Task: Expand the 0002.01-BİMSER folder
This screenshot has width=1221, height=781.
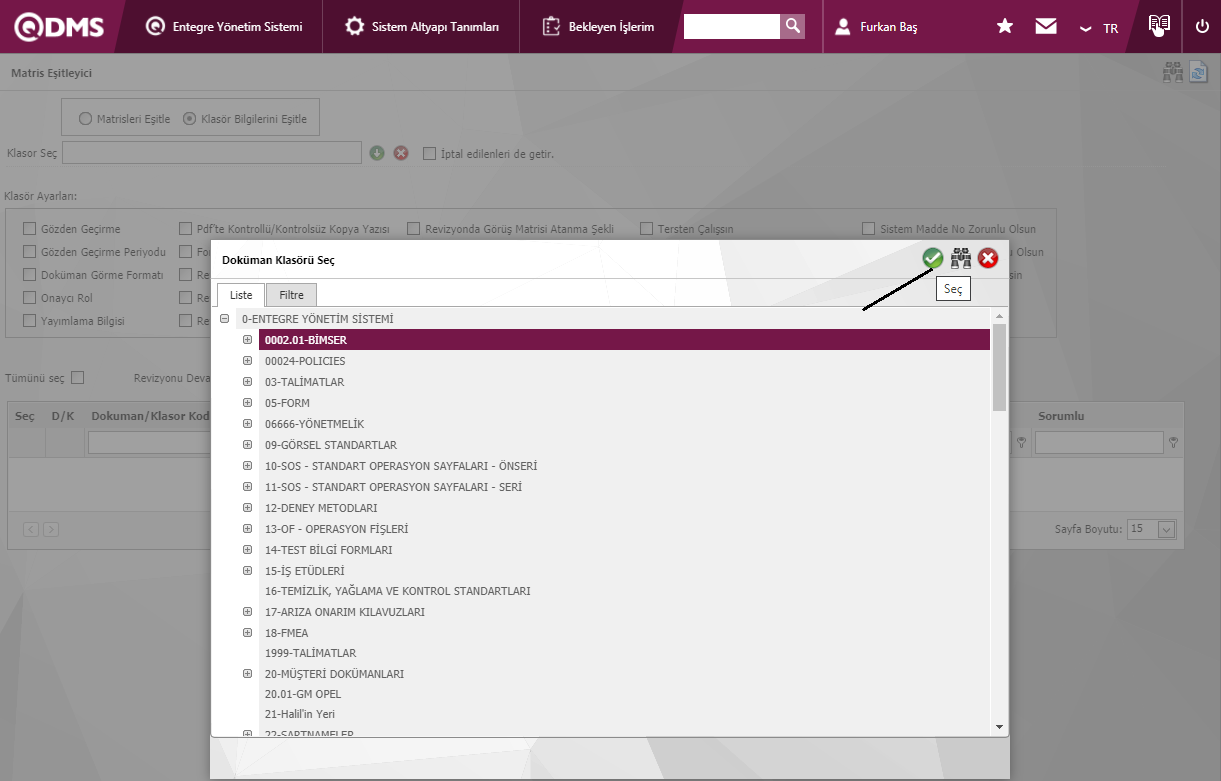Action: (x=247, y=340)
